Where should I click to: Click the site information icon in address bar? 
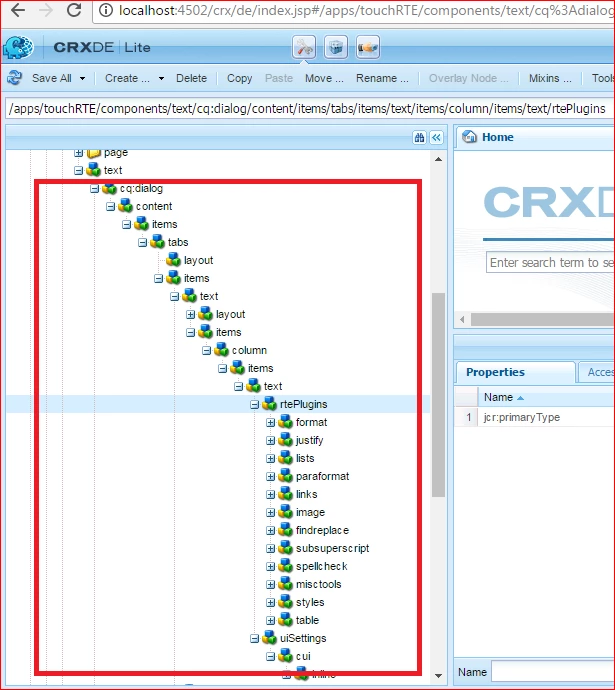(x=106, y=10)
